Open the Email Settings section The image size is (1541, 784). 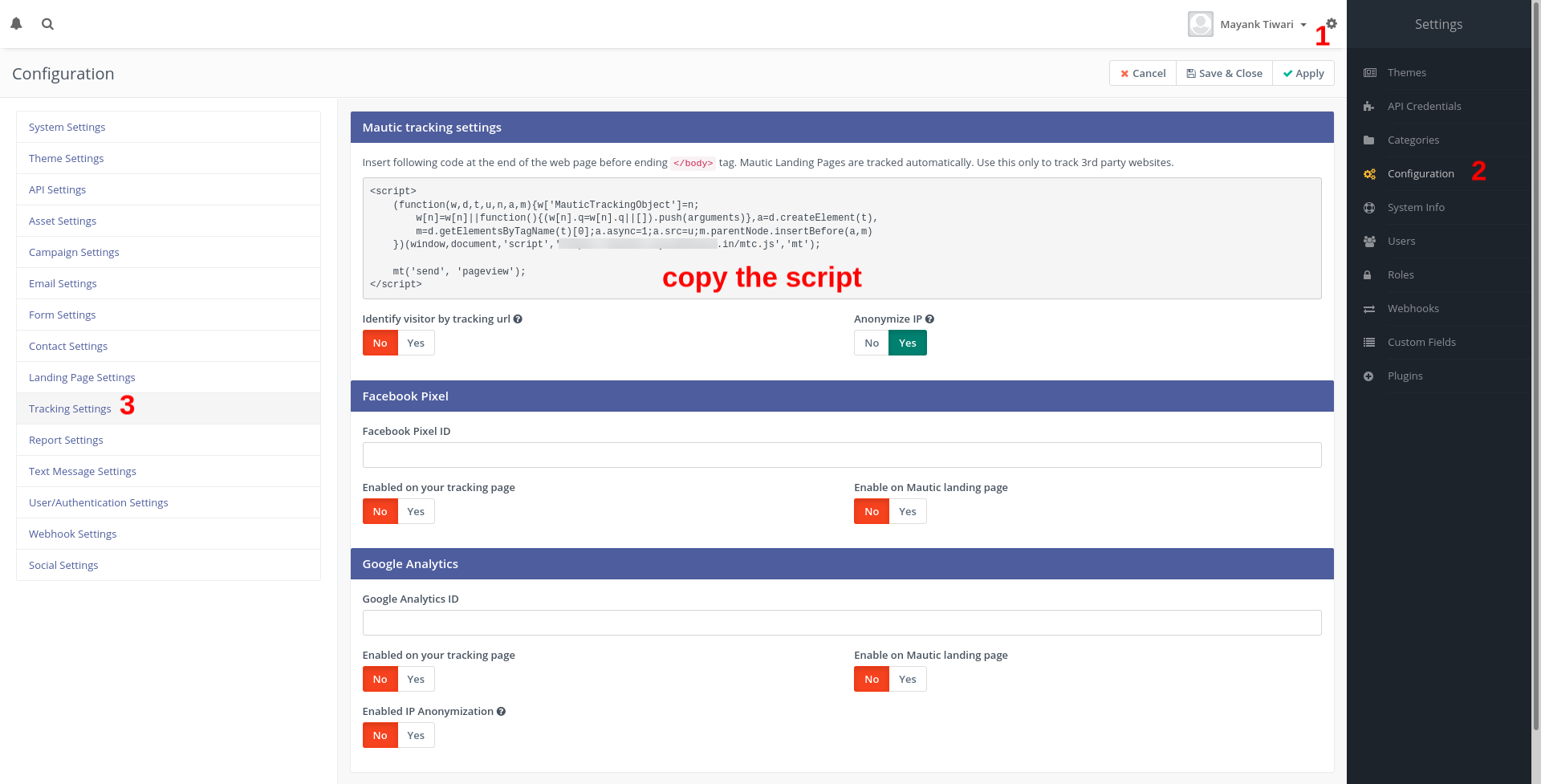pos(63,283)
